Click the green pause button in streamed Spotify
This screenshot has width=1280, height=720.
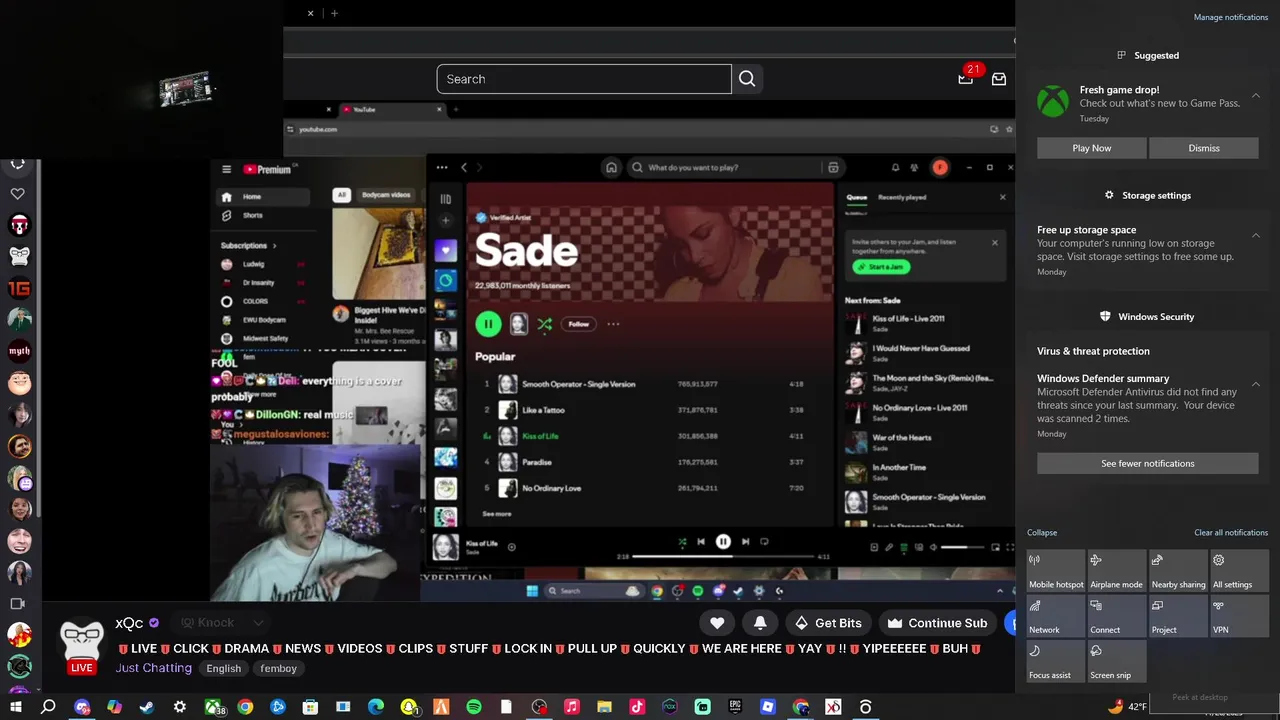(x=488, y=324)
